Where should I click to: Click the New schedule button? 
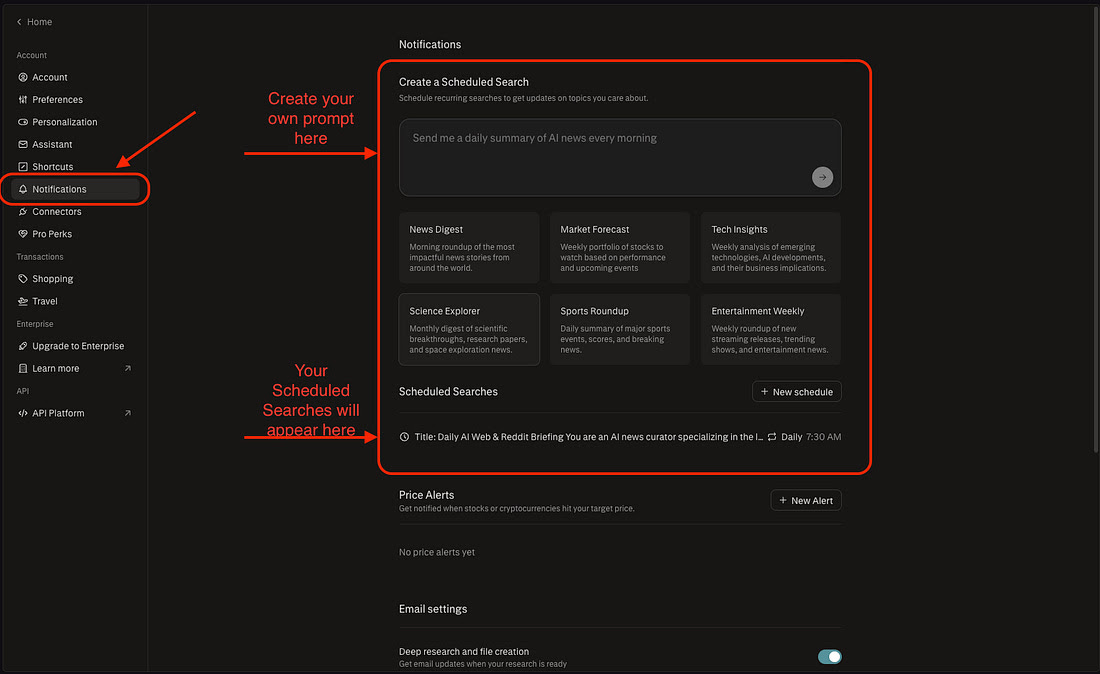click(796, 392)
